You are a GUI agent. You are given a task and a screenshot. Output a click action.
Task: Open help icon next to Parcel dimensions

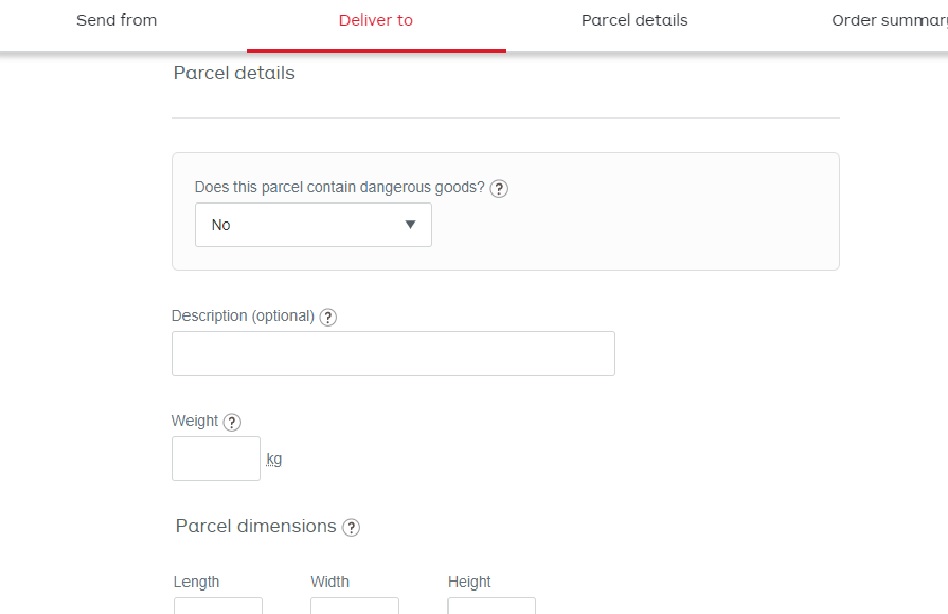coord(351,527)
